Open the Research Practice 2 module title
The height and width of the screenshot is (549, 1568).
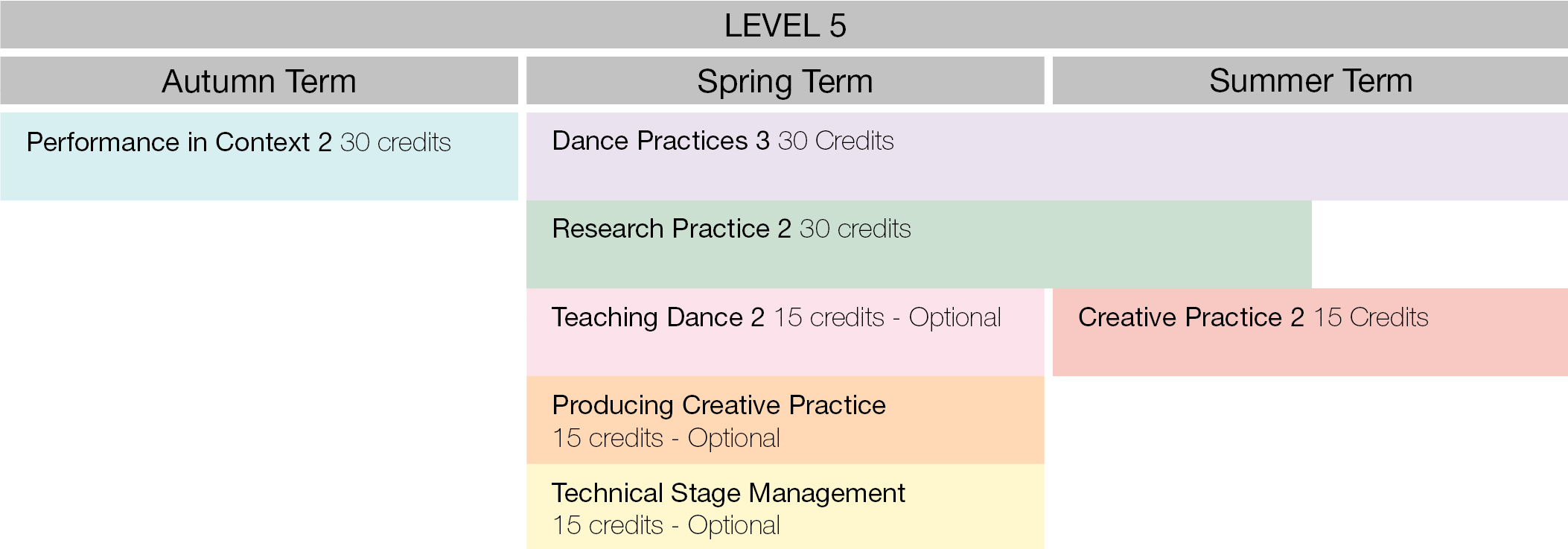671,229
